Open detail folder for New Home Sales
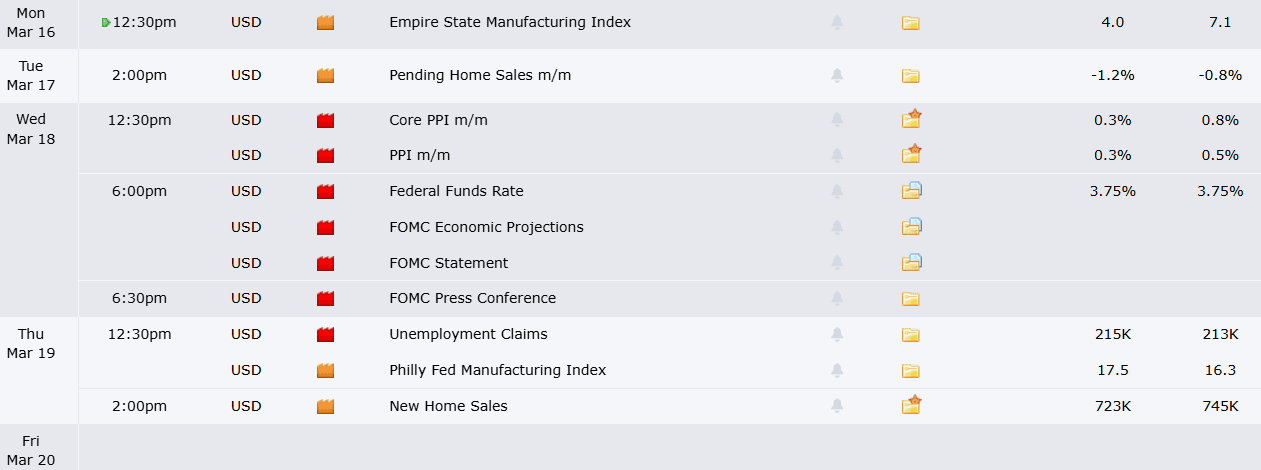 [x=910, y=406]
